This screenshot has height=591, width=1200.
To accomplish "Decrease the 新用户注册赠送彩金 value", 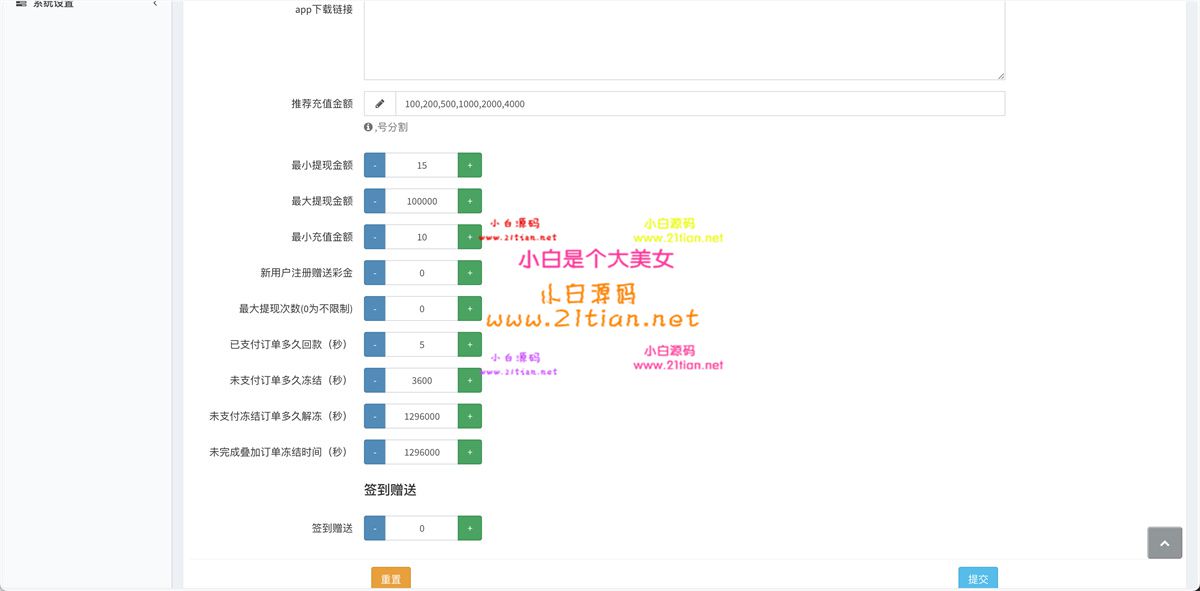I will [375, 273].
